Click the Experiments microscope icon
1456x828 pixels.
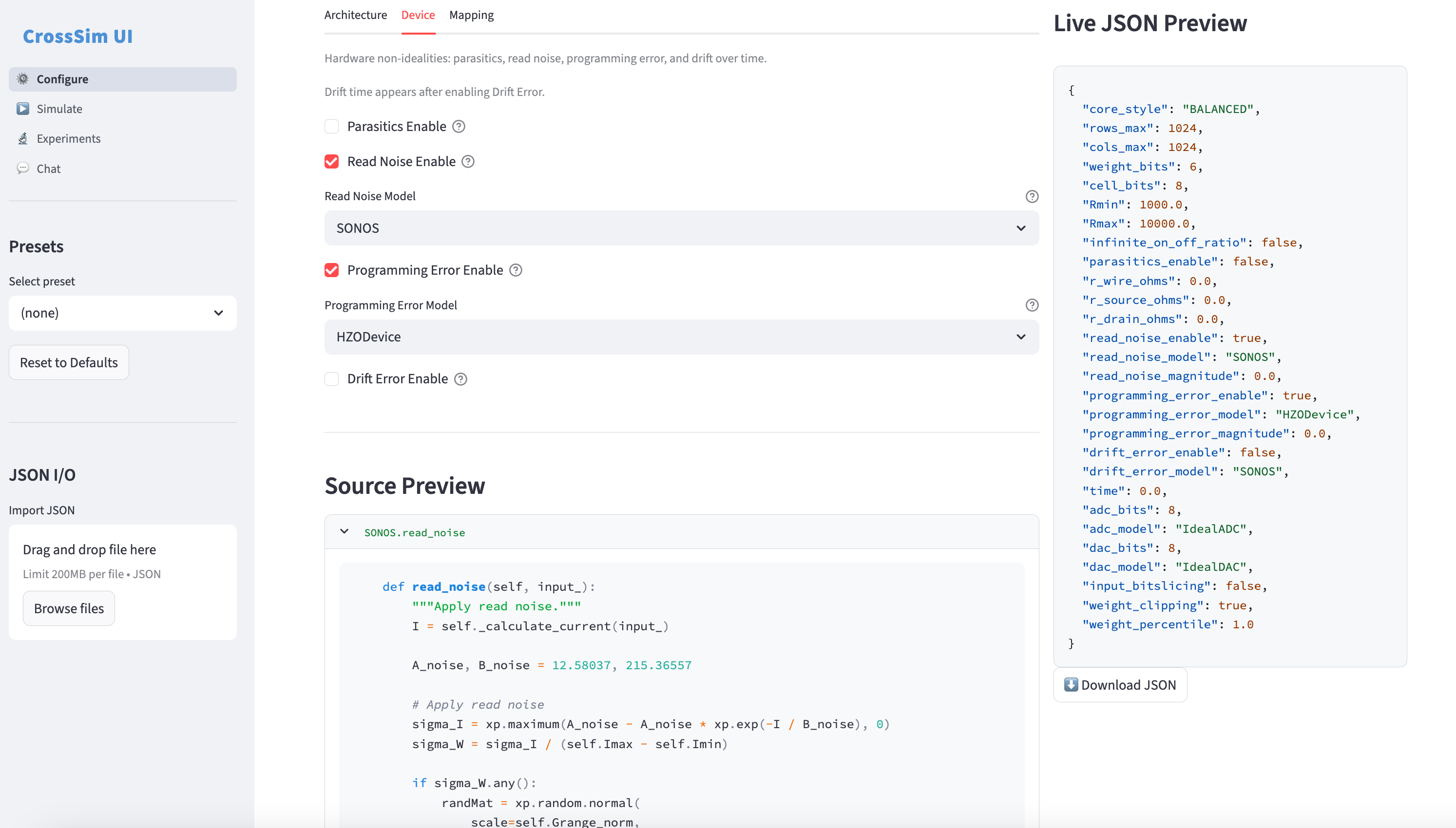[x=23, y=138]
